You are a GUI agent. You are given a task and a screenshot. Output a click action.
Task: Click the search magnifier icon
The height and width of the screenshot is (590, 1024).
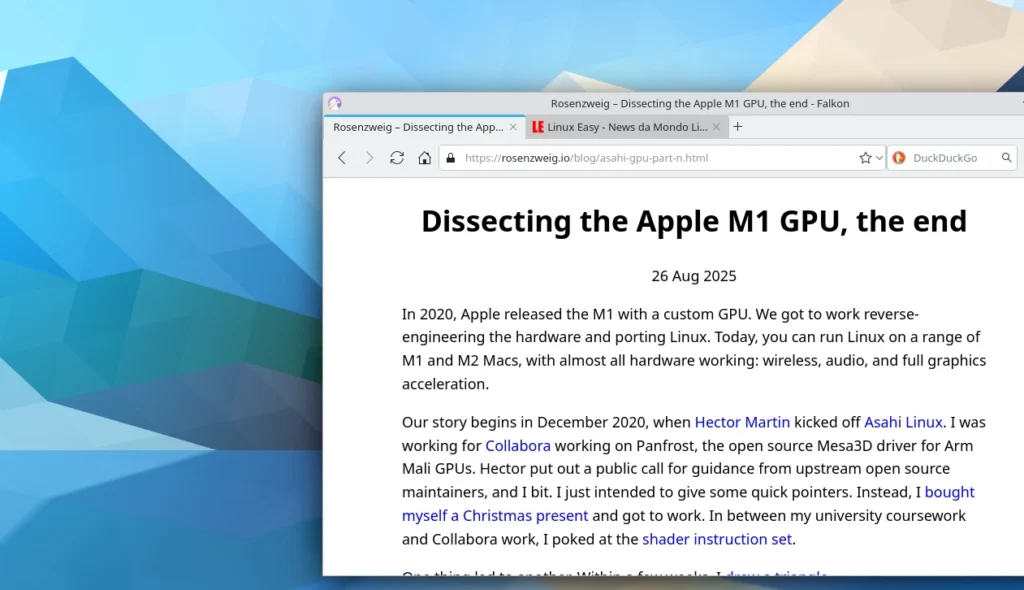(1007, 158)
